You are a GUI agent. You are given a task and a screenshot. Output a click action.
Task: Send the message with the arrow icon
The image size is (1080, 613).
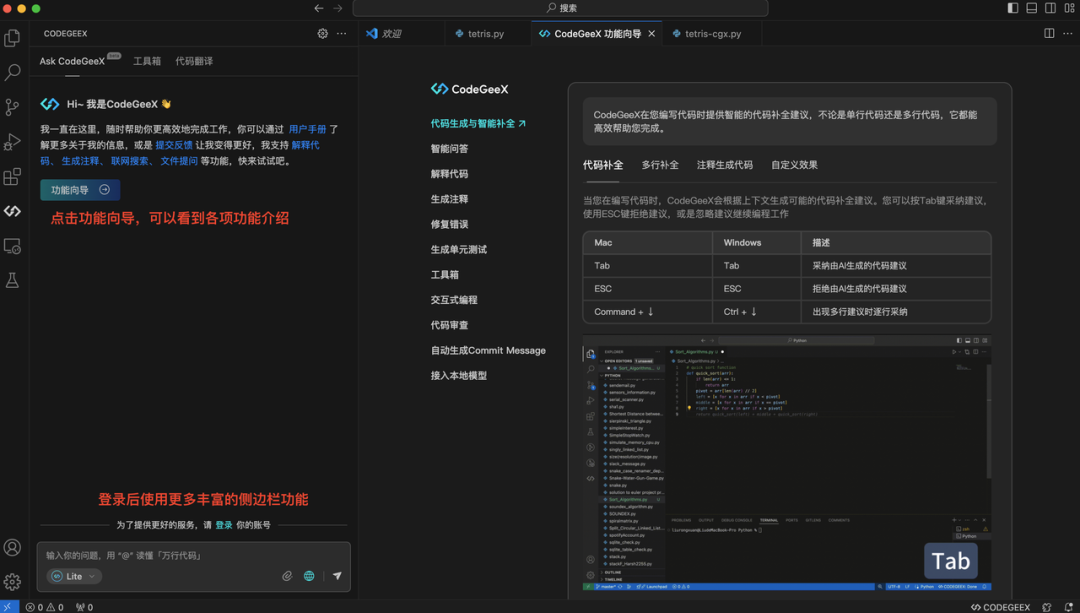pyautogui.click(x=337, y=576)
